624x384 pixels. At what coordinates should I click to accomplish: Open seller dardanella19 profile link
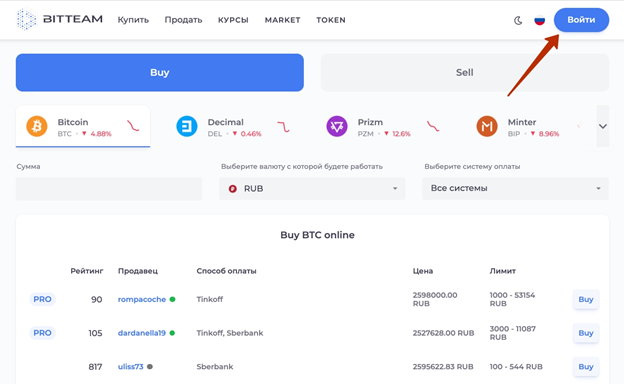[142, 333]
